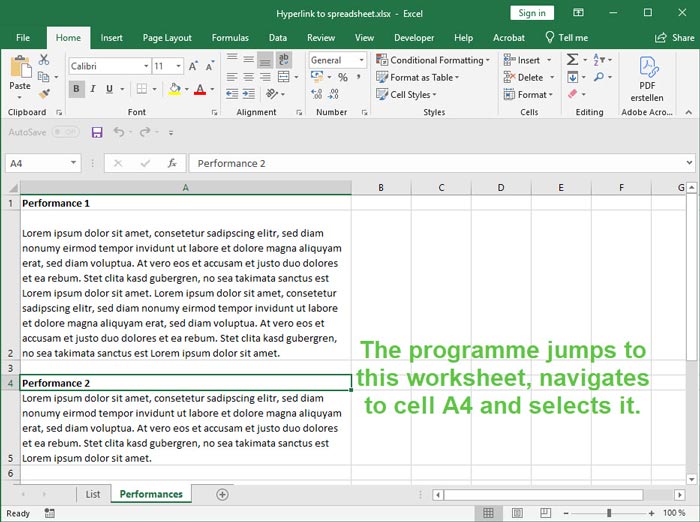This screenshot has height=522, width=700.
Task: Toggle Wrap Text button
Action: click(x=283, y=59)
